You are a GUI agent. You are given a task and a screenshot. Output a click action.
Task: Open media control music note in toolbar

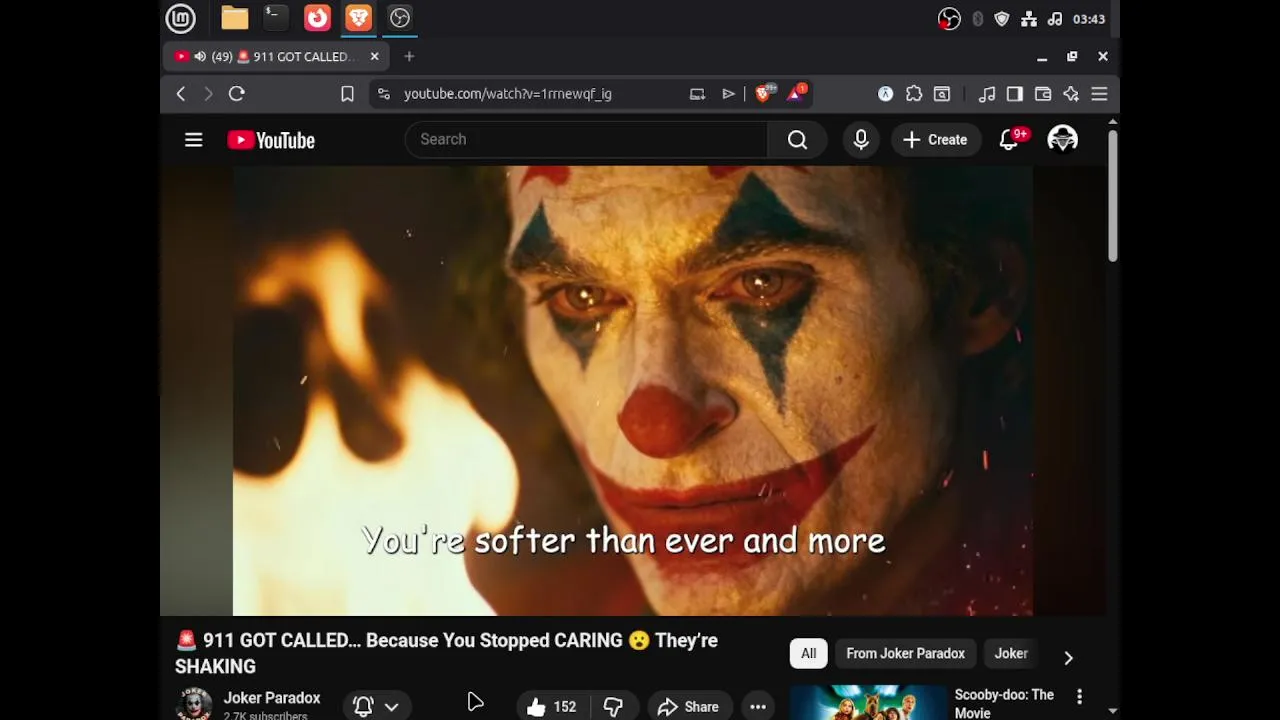coord(987,94)
